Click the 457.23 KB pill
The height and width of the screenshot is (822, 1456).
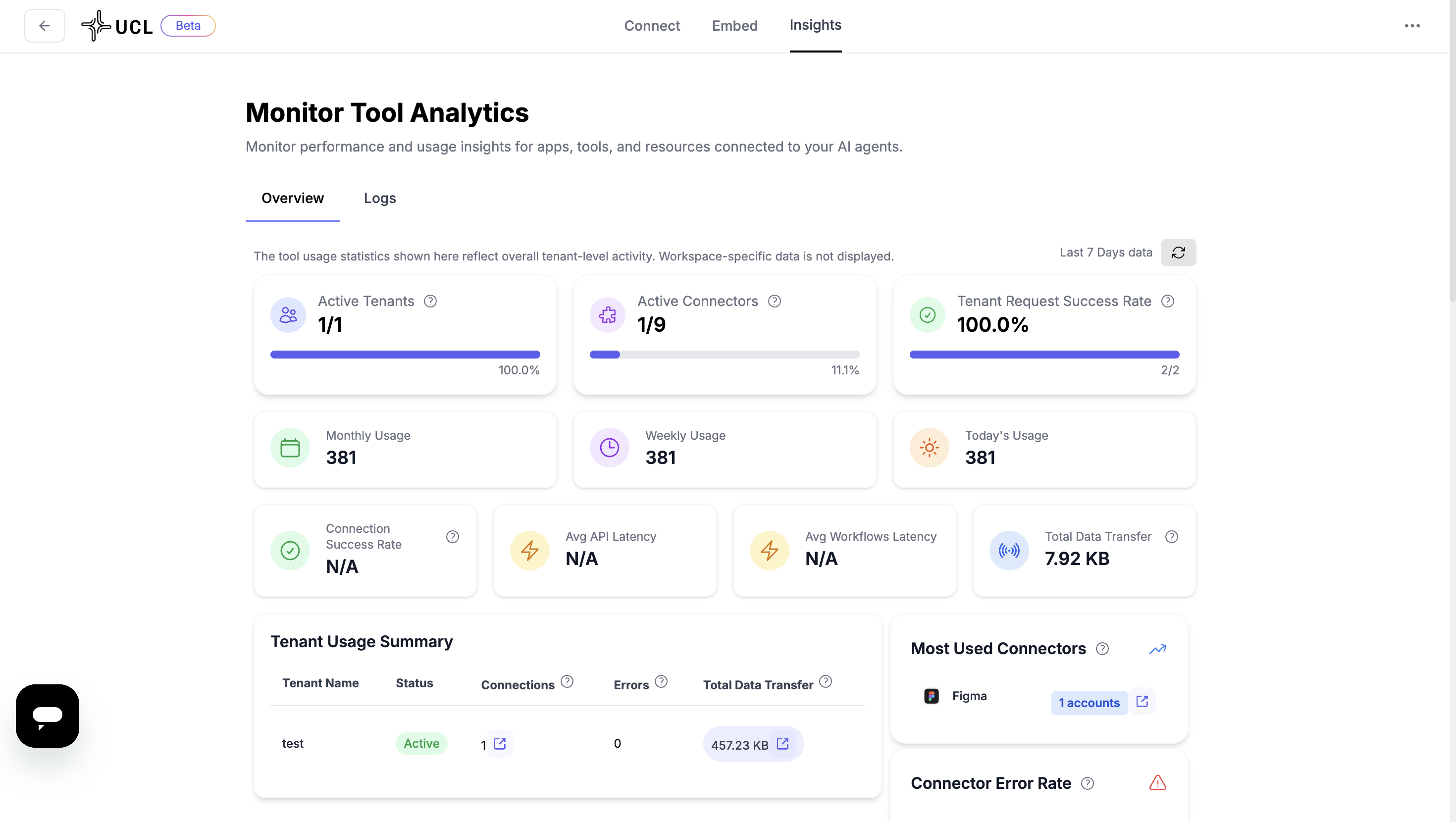point(752,744)
